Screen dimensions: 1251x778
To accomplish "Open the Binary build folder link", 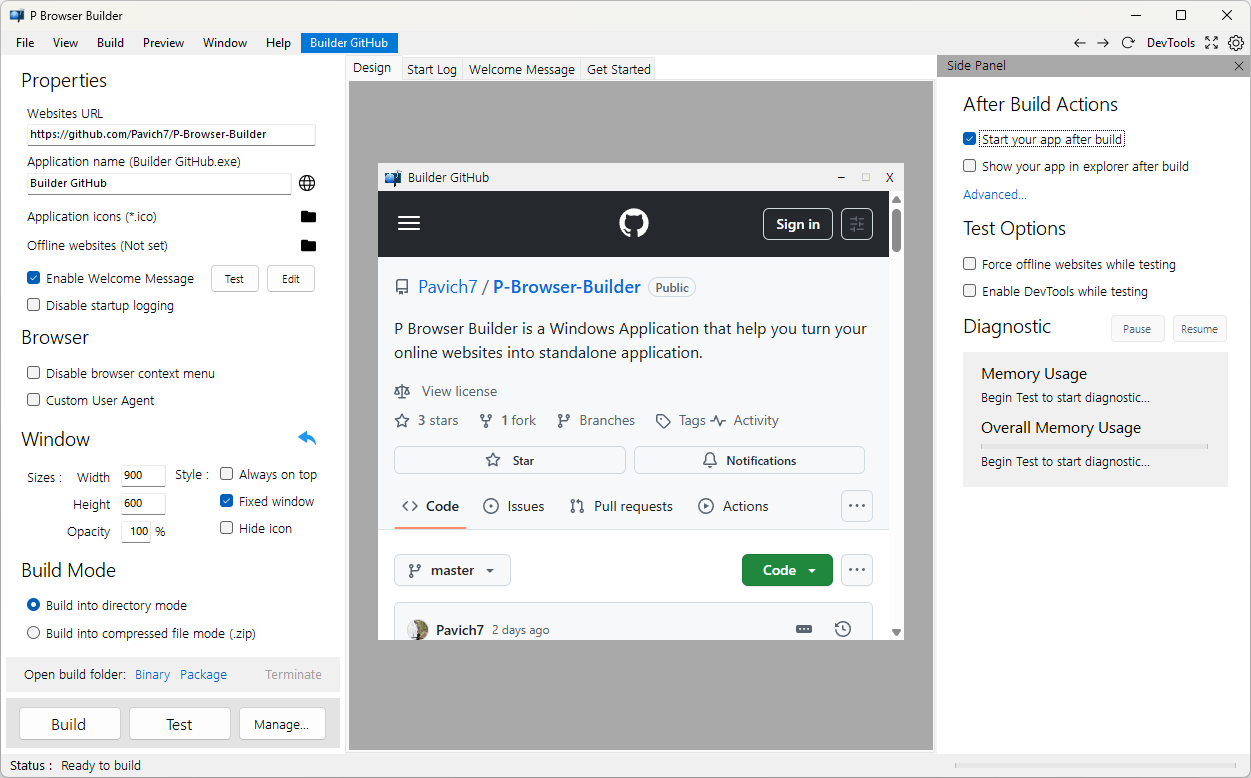I will [x=153, y=674].
